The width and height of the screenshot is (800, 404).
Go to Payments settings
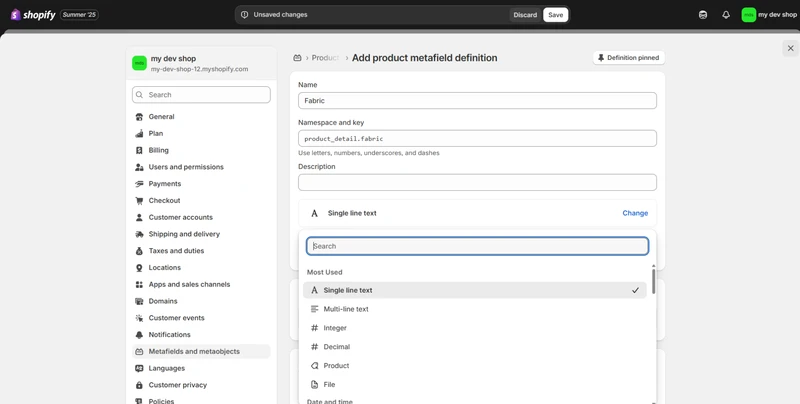tap(202, 184)
